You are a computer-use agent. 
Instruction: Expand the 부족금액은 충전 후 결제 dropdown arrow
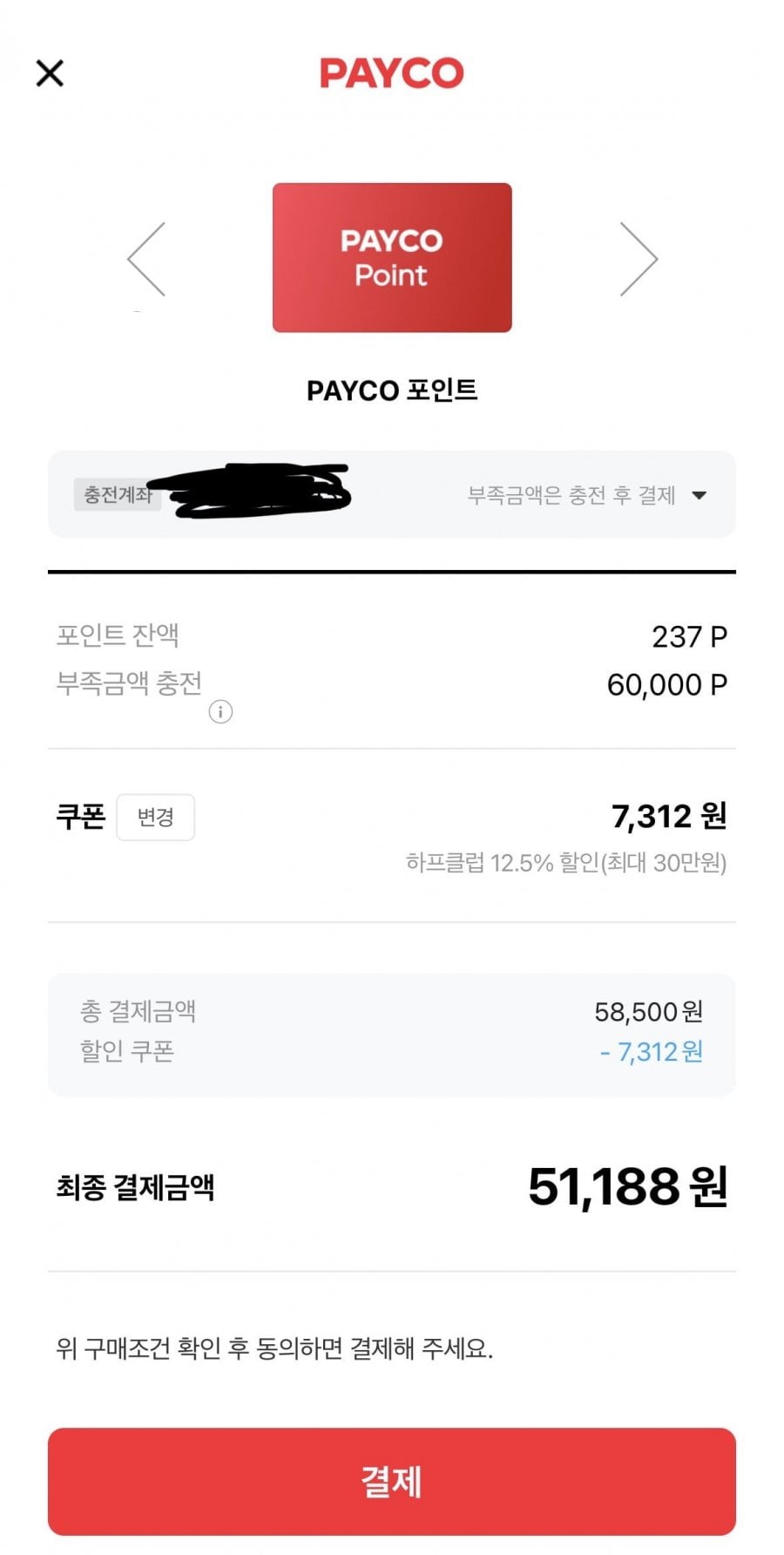click(699, 495)
